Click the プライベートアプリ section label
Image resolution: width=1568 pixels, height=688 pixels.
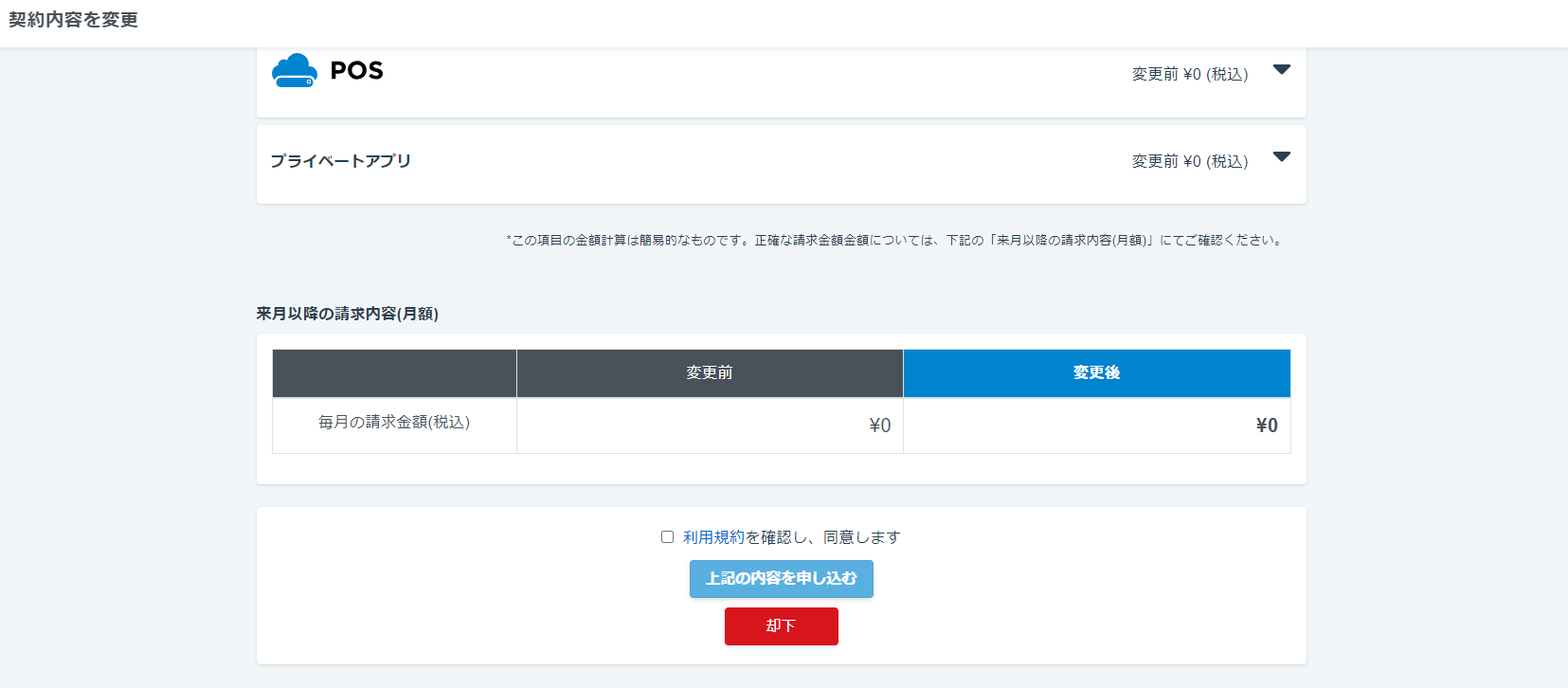point(340,161)
